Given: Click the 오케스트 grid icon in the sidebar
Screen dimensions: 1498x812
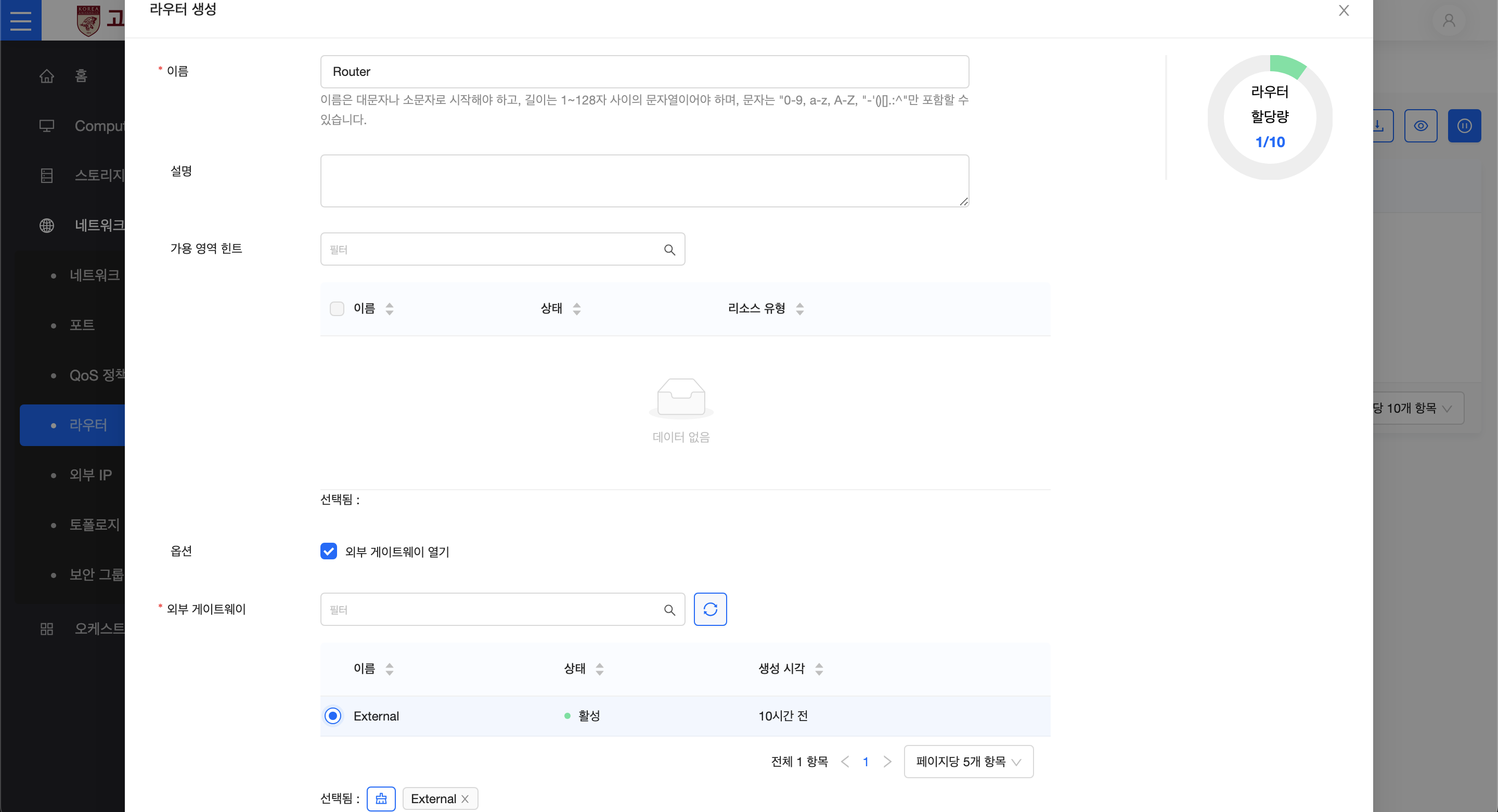Looking at the screenshot, I should pos(46,629).
